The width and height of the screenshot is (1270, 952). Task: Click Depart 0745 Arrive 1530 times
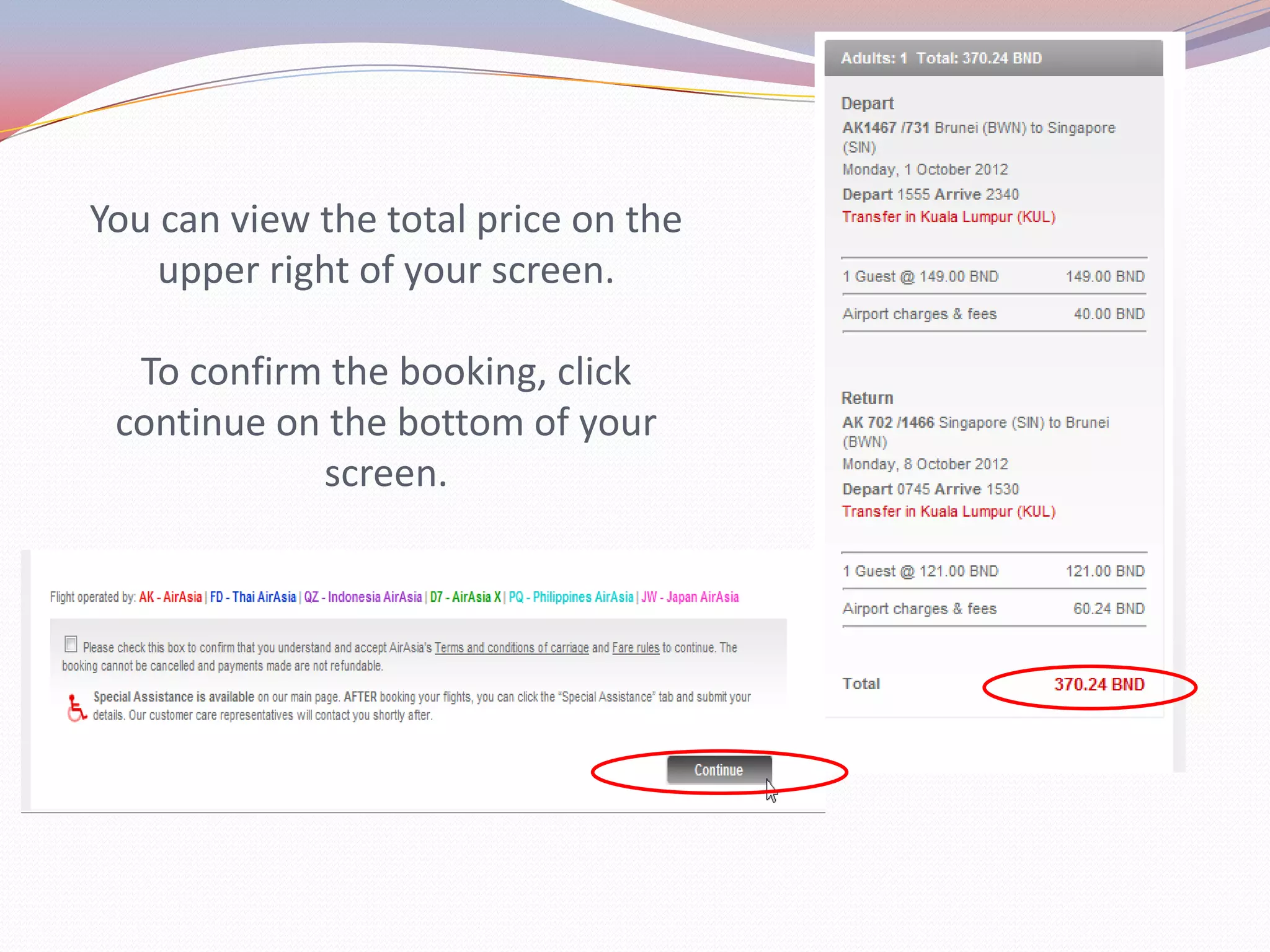tap(930, 489)
